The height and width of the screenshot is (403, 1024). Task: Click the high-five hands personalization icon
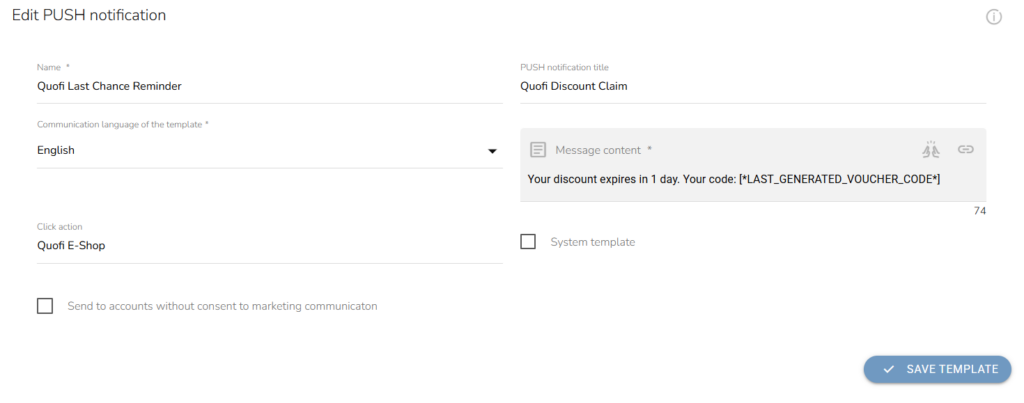click(x=931, y=150)
